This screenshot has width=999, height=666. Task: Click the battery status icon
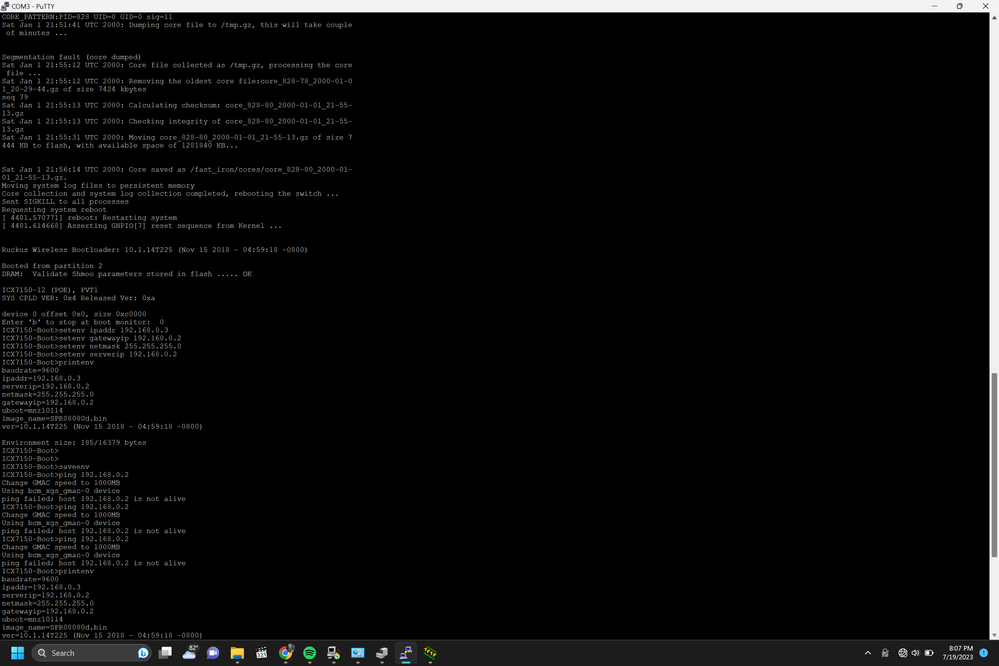pyautogui.click(x=929, y=653)
